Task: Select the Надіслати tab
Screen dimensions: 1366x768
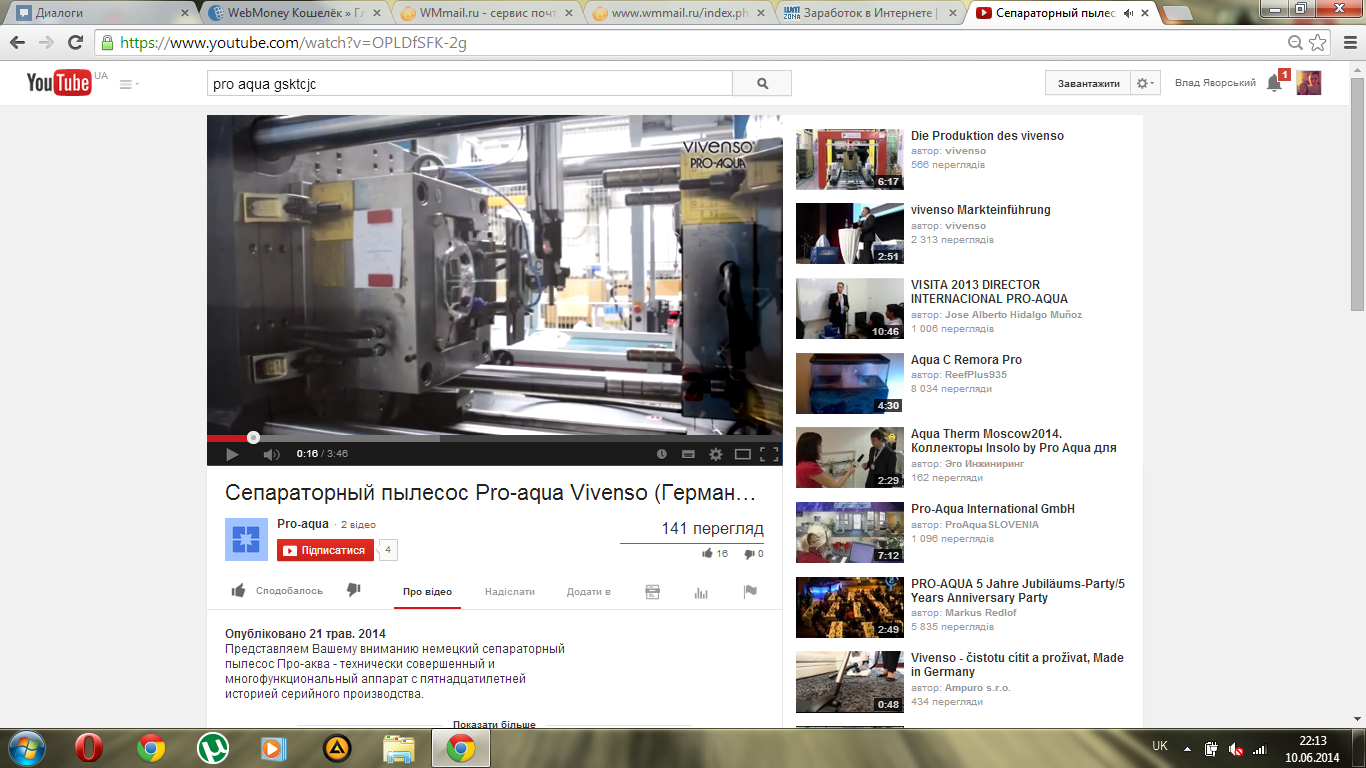Action: [510, 592]
